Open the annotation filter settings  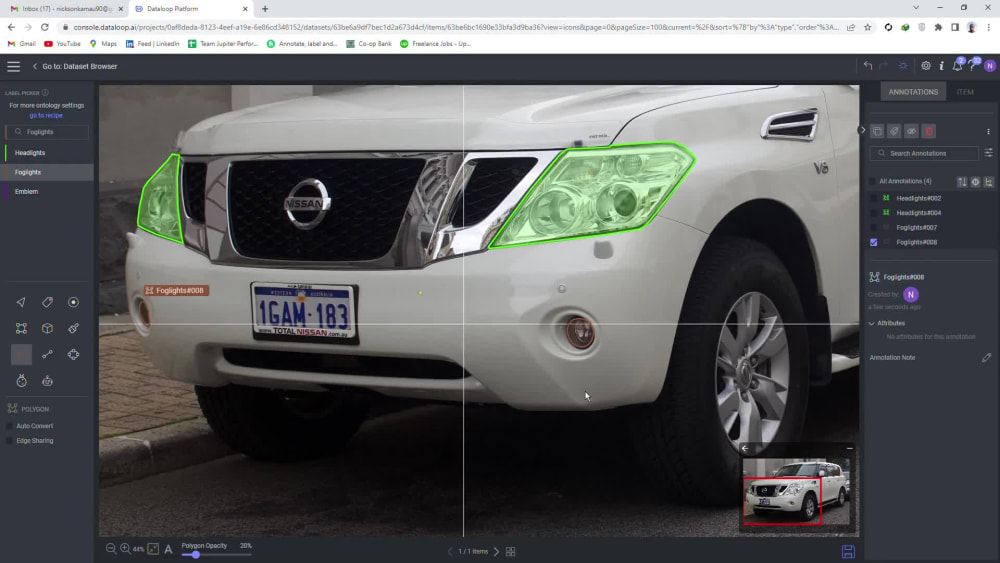click(x=988, y=153)
